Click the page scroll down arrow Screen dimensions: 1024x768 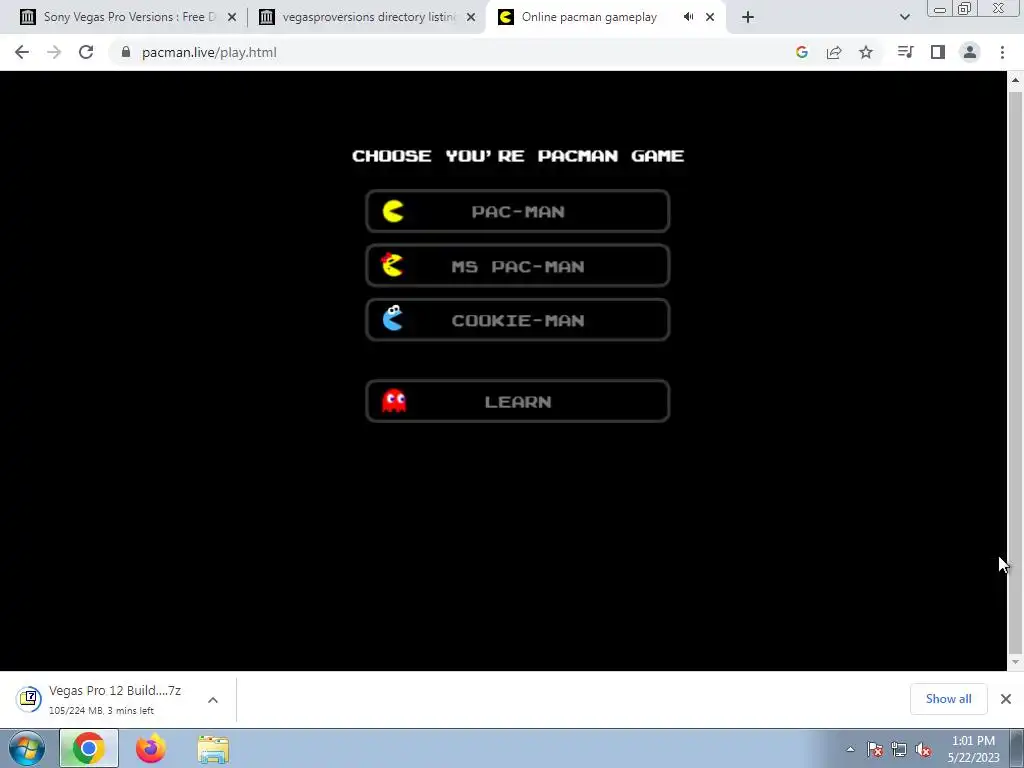1015,662
